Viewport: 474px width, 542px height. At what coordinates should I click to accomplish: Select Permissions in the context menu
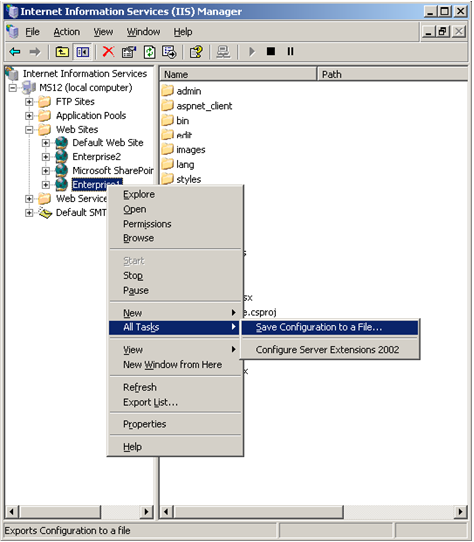click(174, 224)
